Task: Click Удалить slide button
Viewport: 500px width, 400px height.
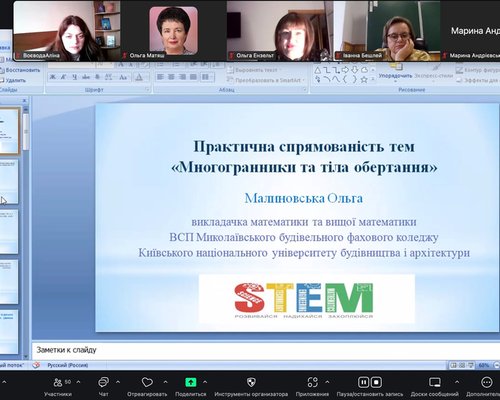Action: tap(13, 80)
